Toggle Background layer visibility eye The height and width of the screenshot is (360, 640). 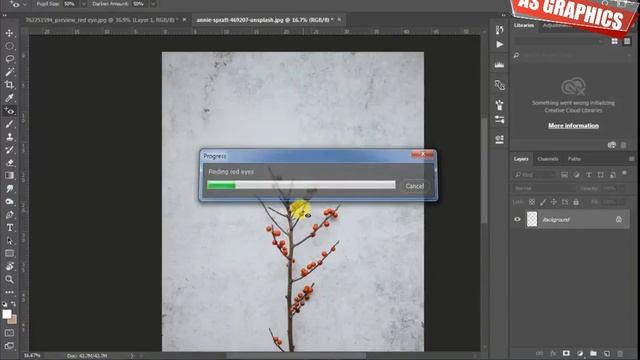[517, 220]
